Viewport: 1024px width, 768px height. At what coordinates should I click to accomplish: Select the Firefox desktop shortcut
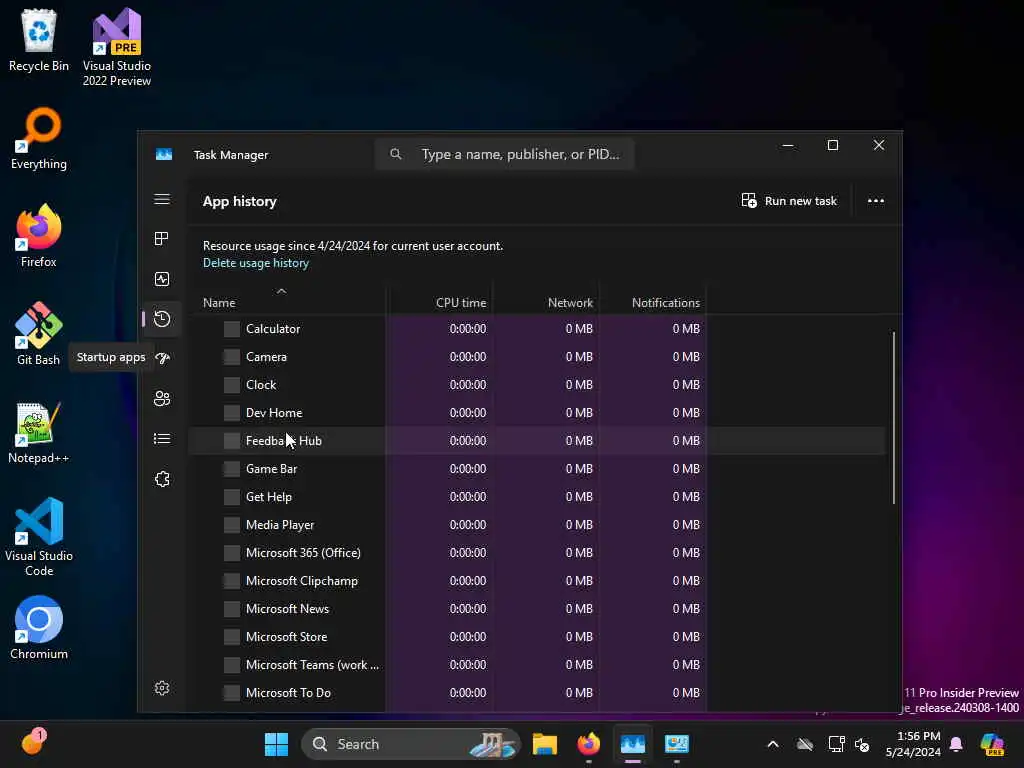[39, 236]
